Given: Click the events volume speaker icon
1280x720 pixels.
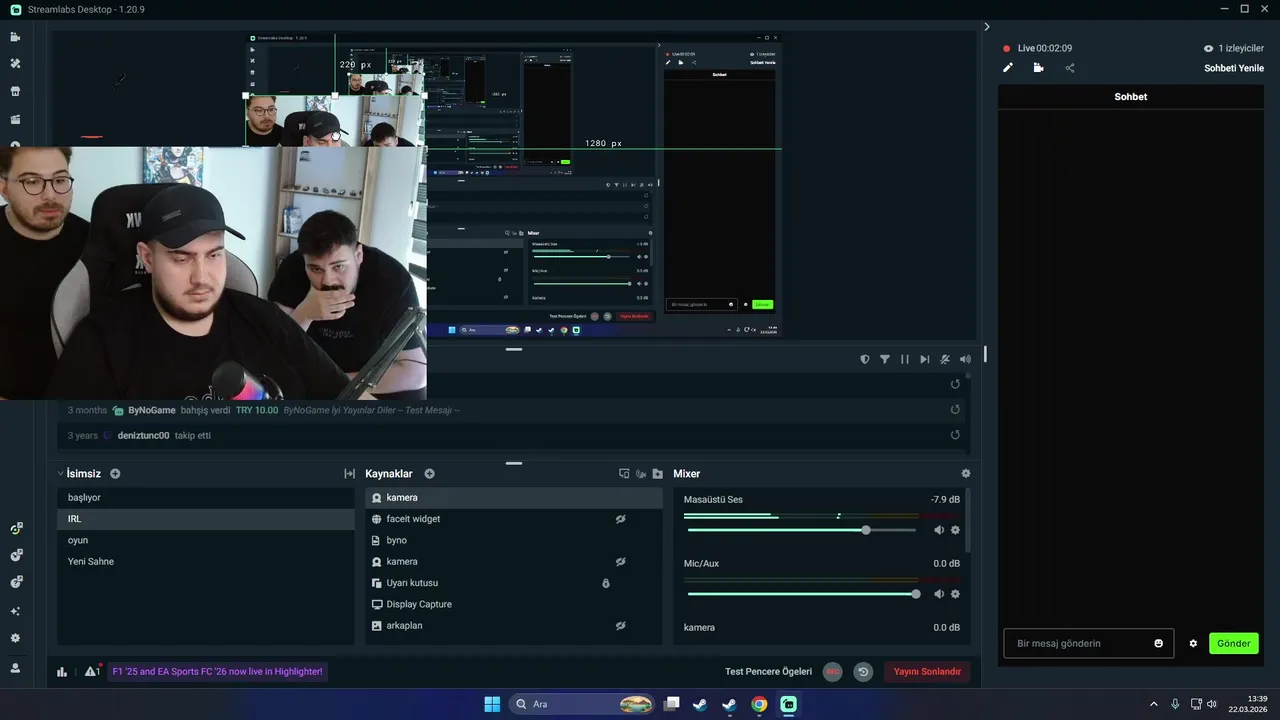Looking at the screenshot, I should tap(965, 359).
